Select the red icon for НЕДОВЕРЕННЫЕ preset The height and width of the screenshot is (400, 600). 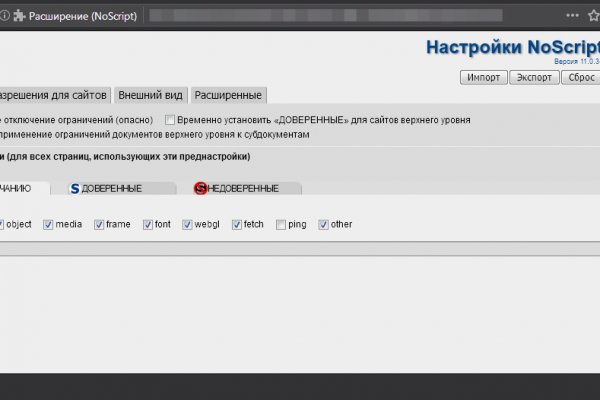[200, 188]
